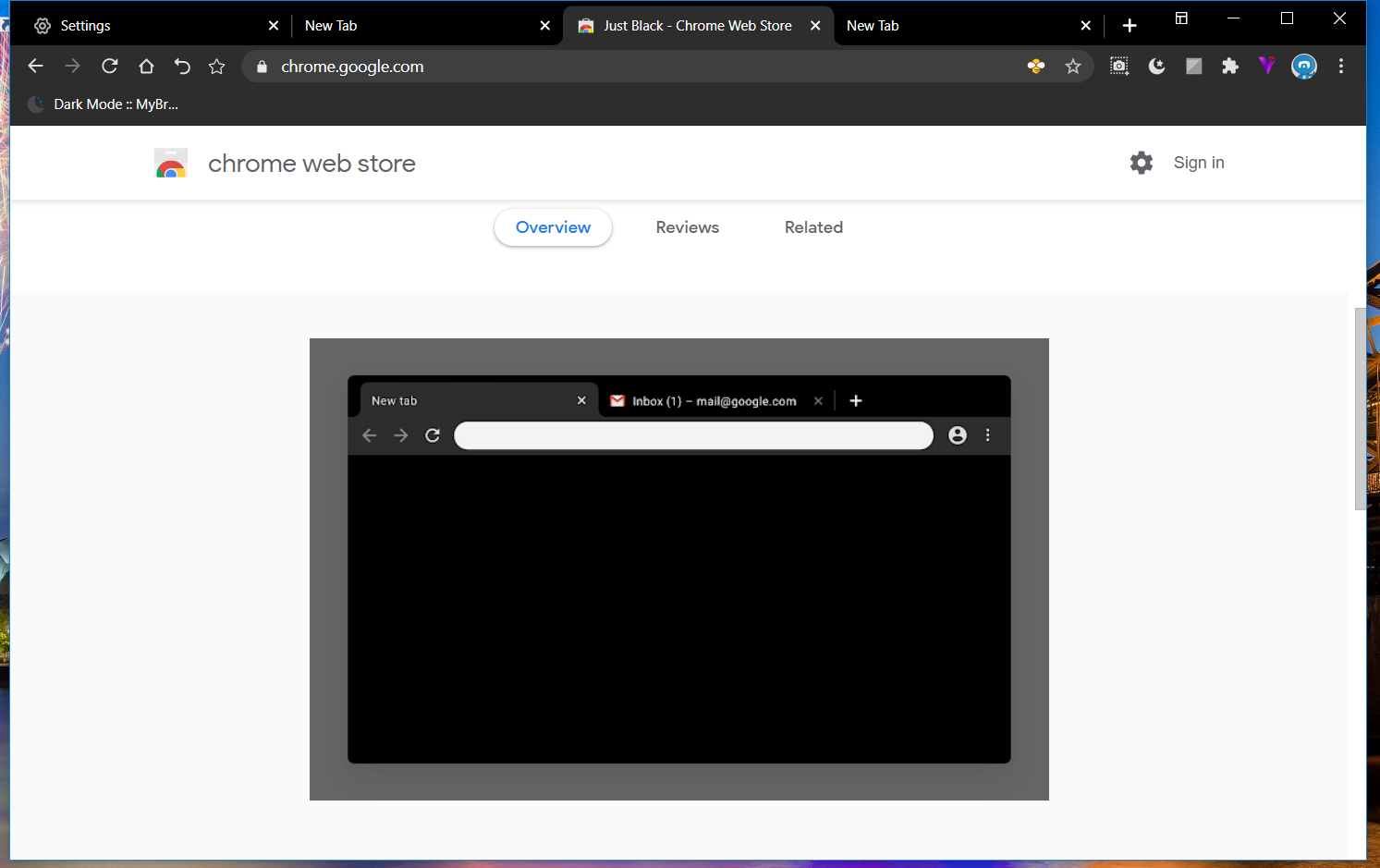The image size is (1380, 868).
Task: Switch to the Reviews tab
Action: tap(687, 226)
